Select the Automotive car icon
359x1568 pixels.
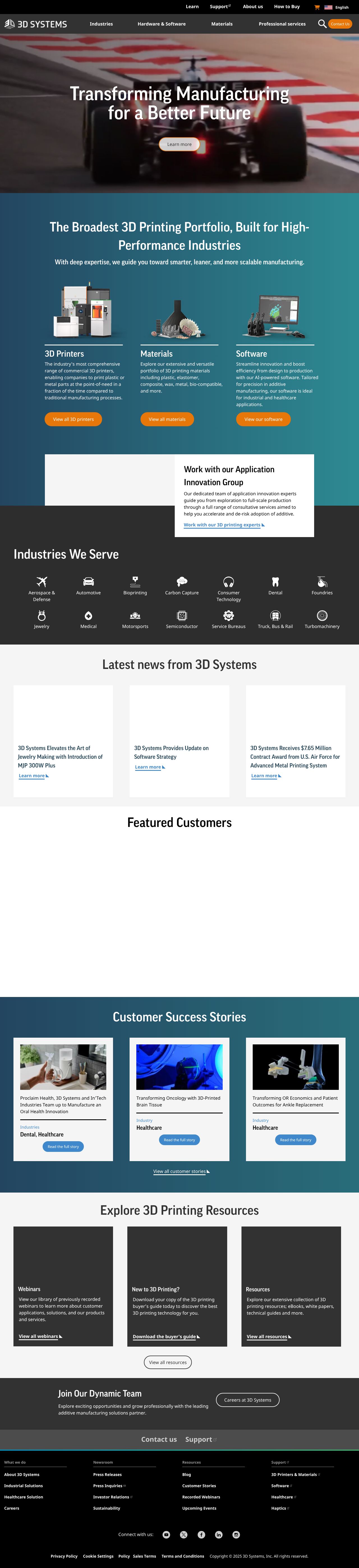point(88,581)
